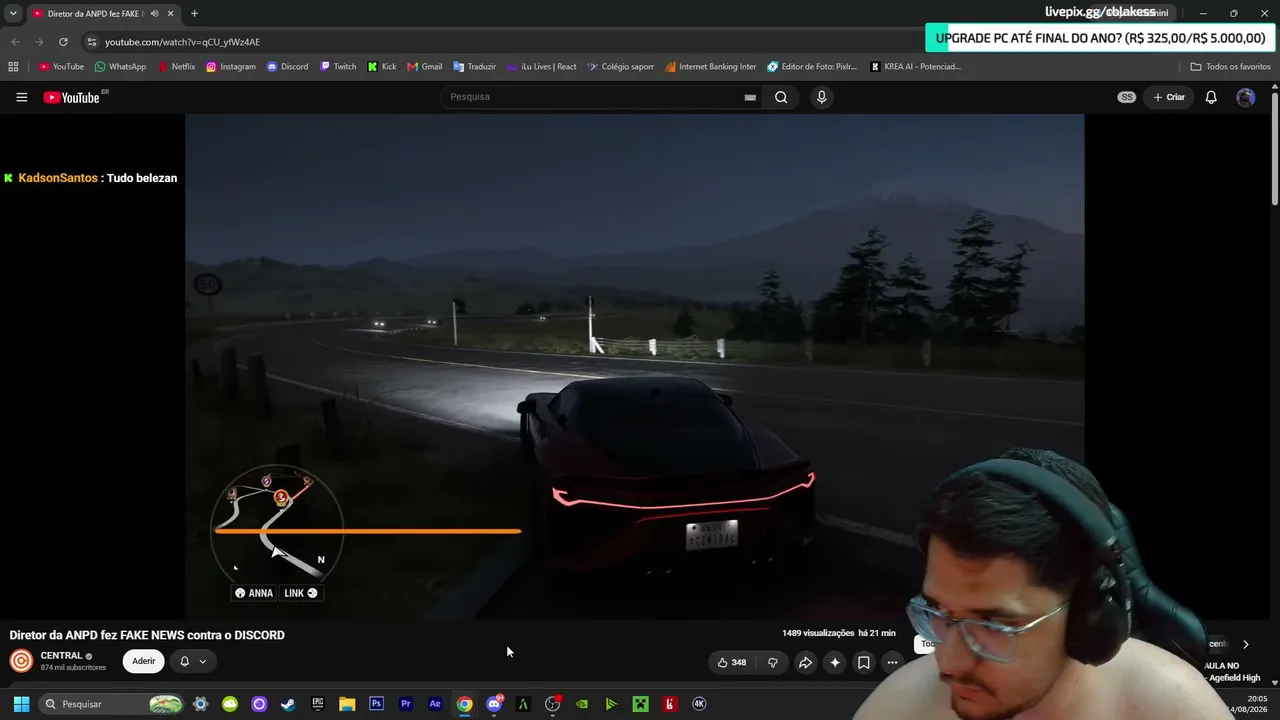Open a new Chrome tab

[194, 14]
